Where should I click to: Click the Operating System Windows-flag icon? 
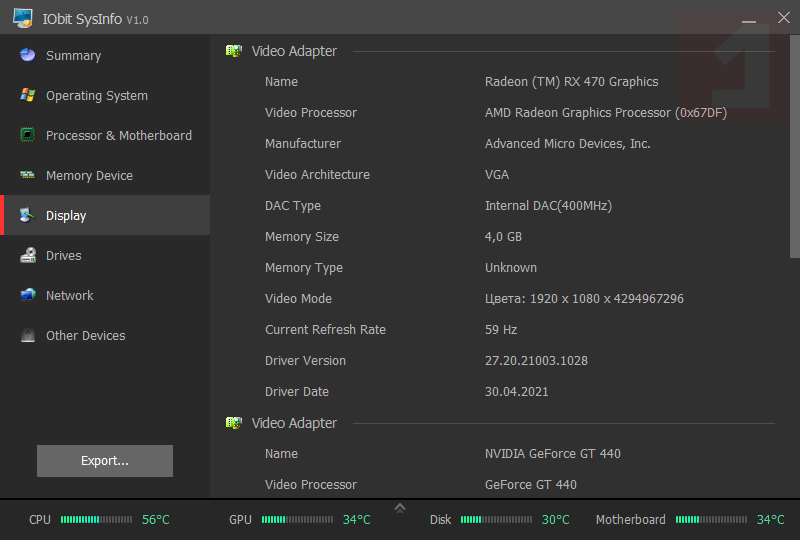point(28,95)
